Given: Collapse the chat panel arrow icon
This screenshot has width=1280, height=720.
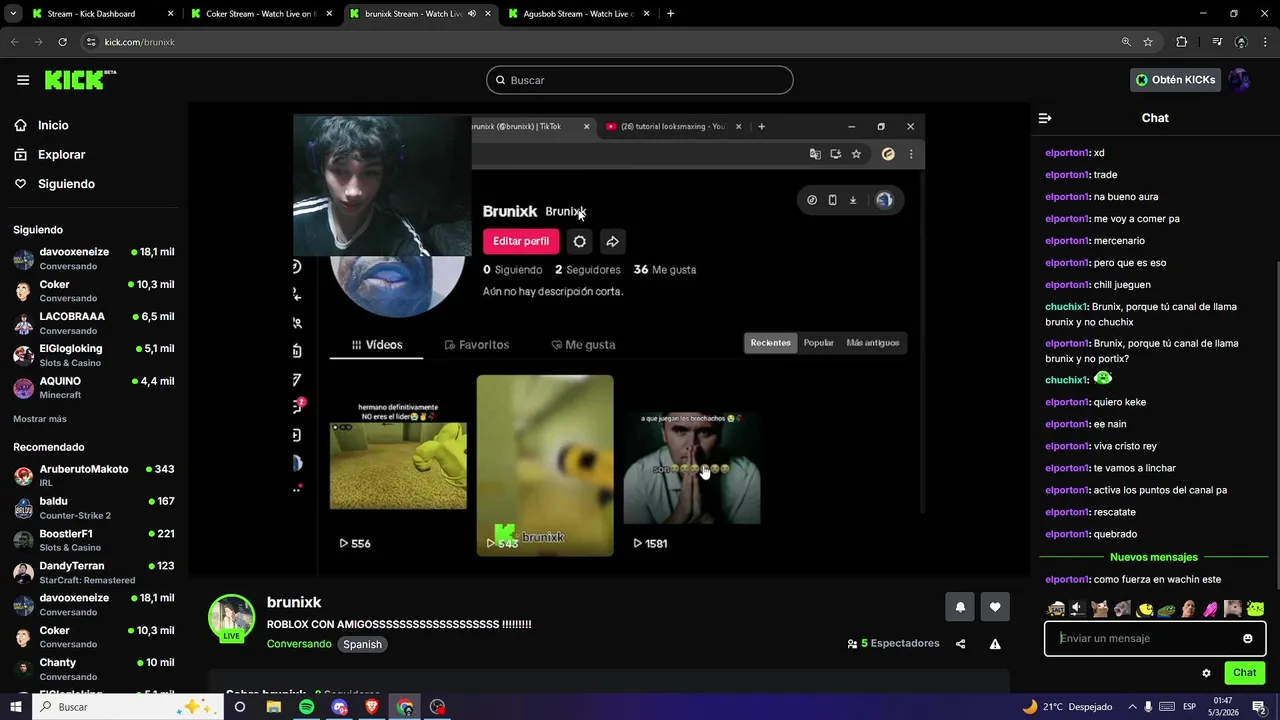Looking at the screenshot, I should click(x=1045, y=118).
